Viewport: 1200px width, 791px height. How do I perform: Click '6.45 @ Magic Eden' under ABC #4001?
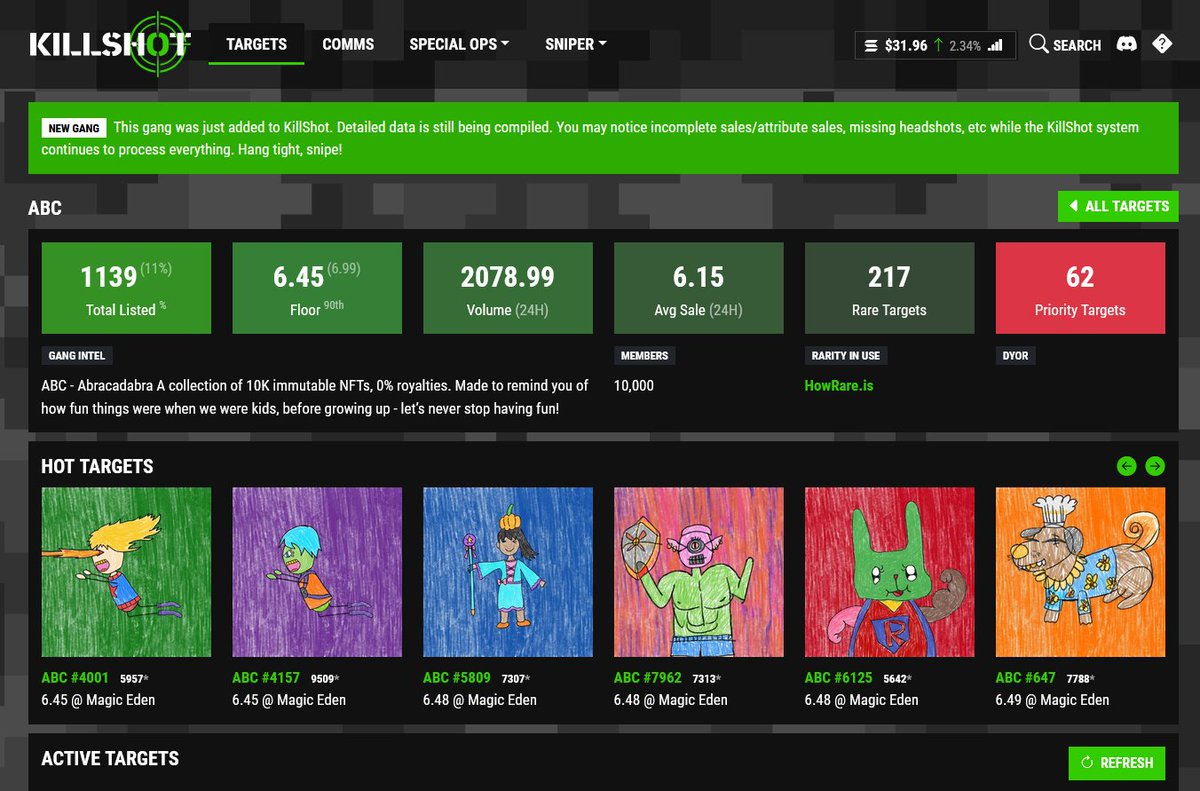tap(98, 700)
